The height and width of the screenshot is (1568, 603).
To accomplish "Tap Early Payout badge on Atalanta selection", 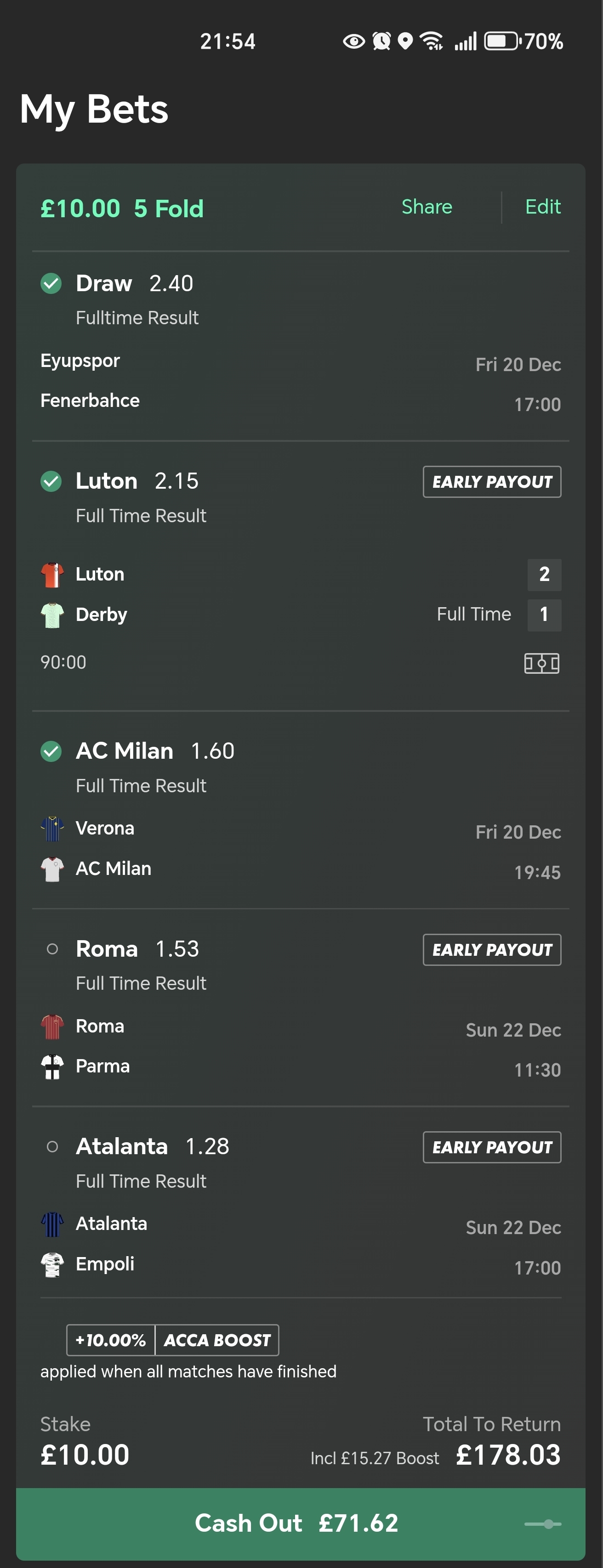I will pos(491,1147).
